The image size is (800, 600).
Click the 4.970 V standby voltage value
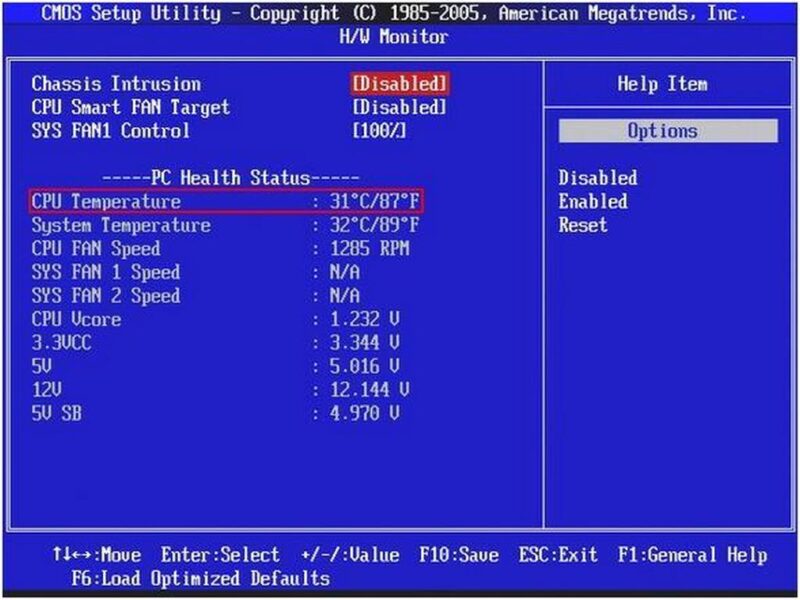click(x=365, y=413)
